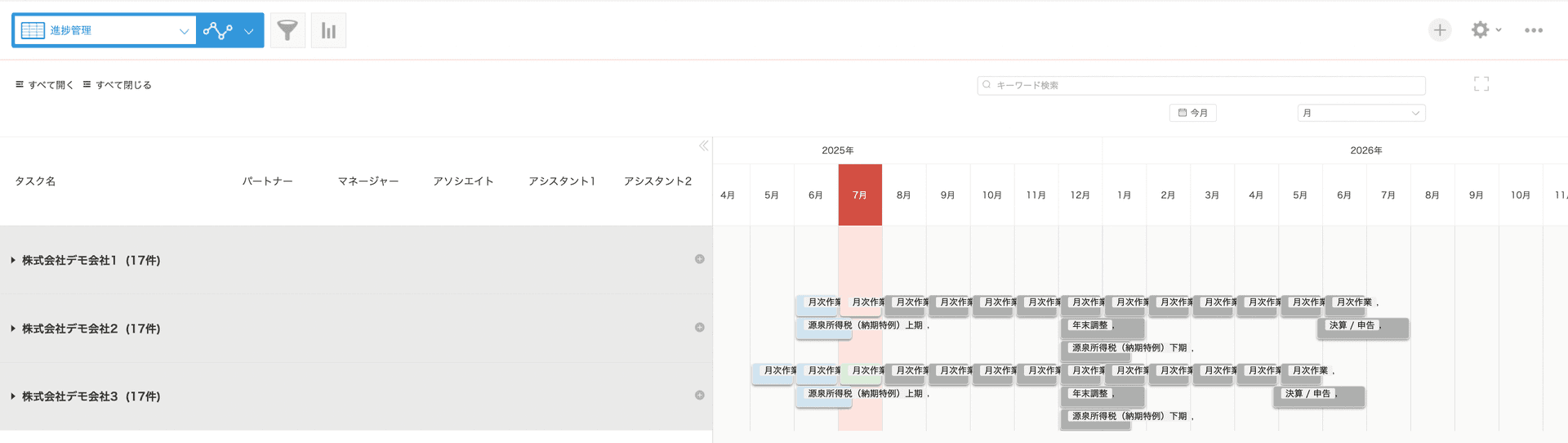The height and width of the screenshot is (443, 1568).
Task: Open the filter funnel icon
Action: [x=287, y=30]
